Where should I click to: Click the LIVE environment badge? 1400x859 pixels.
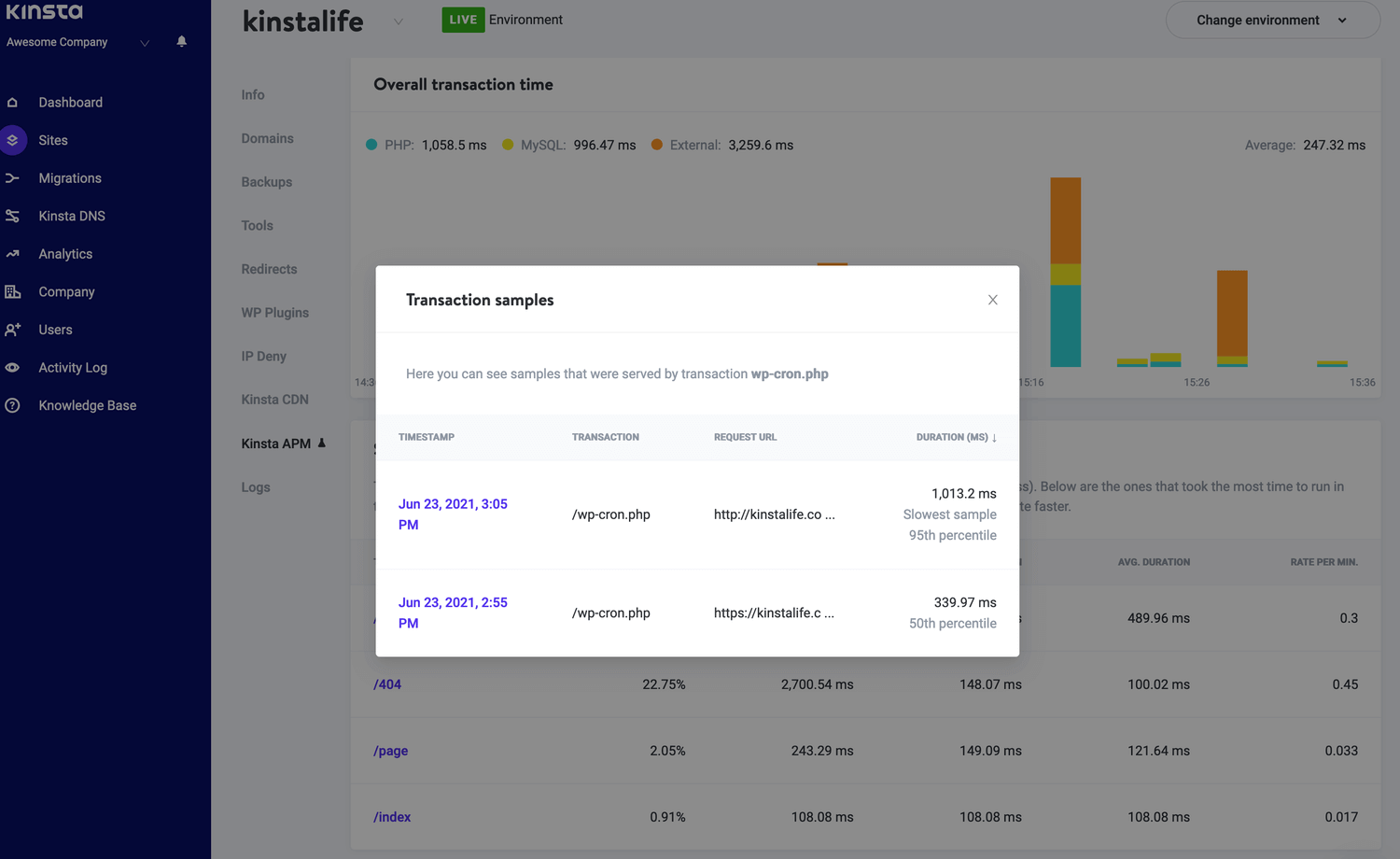coord(463,20)
